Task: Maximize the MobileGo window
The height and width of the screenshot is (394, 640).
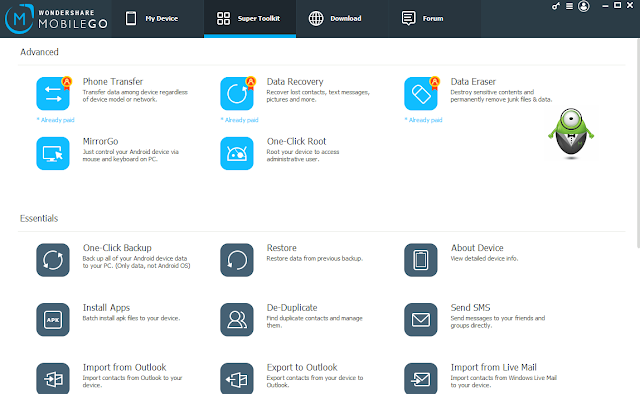Action: 617,5
